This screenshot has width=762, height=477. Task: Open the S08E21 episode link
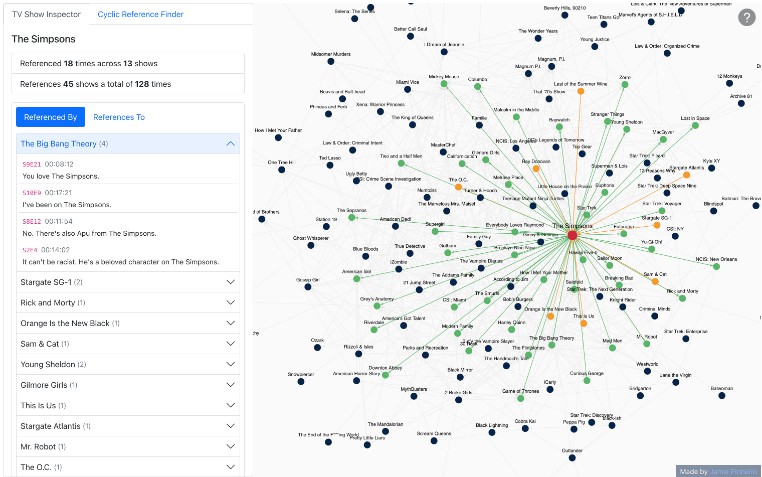tap(32, 163)
